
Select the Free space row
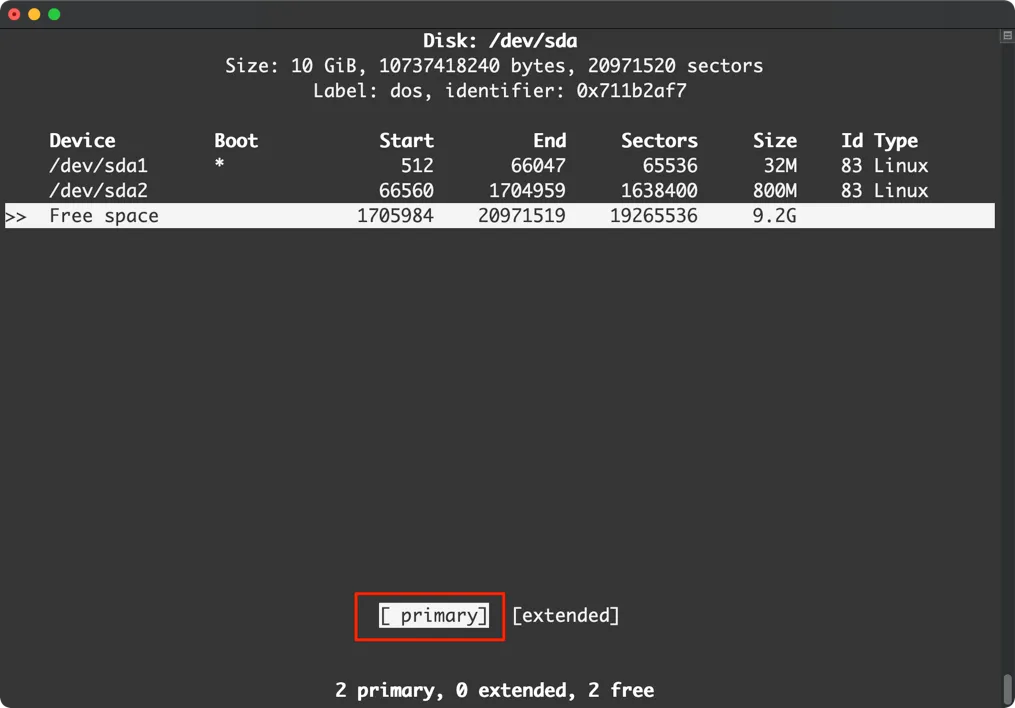coord(500,216)
